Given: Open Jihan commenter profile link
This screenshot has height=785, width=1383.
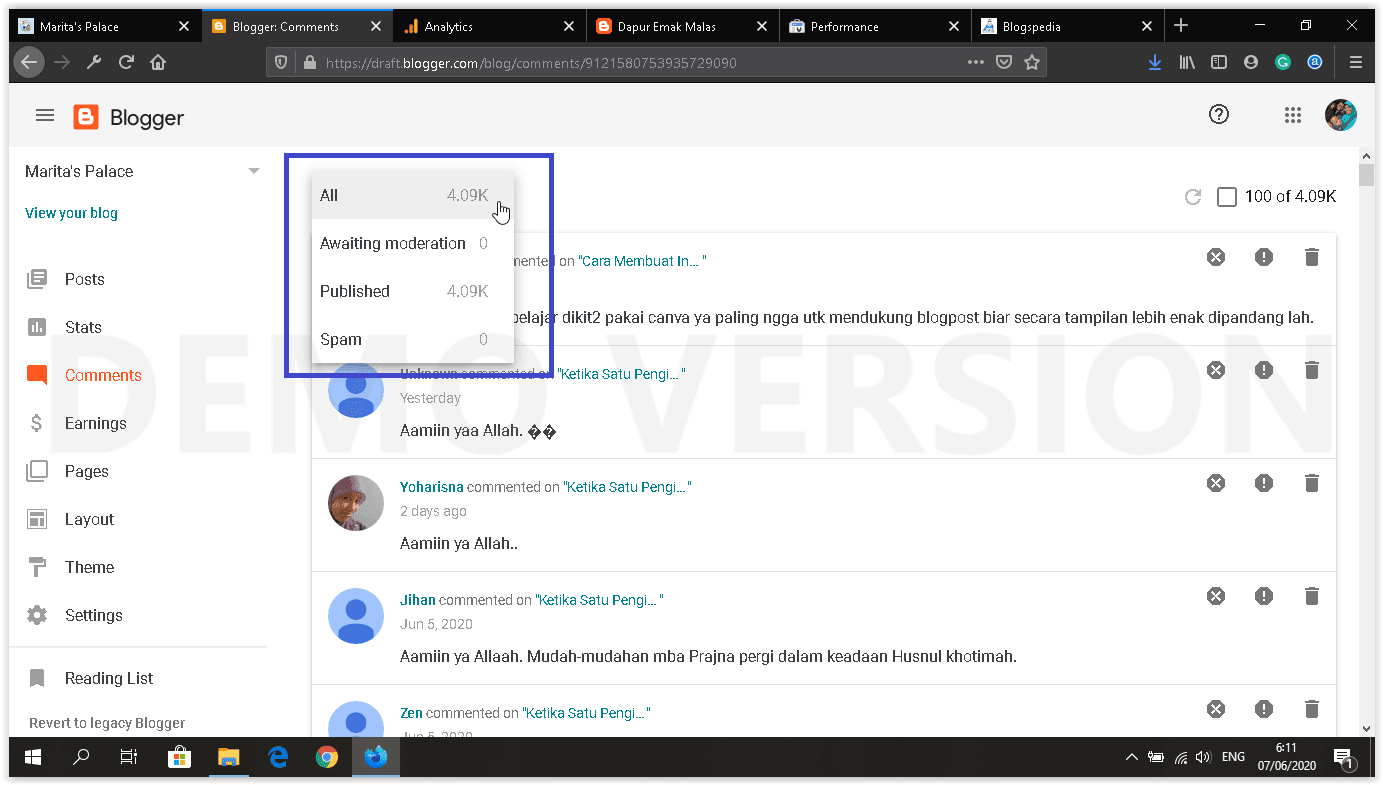Looking at the screenshot, I should [418, 600].
